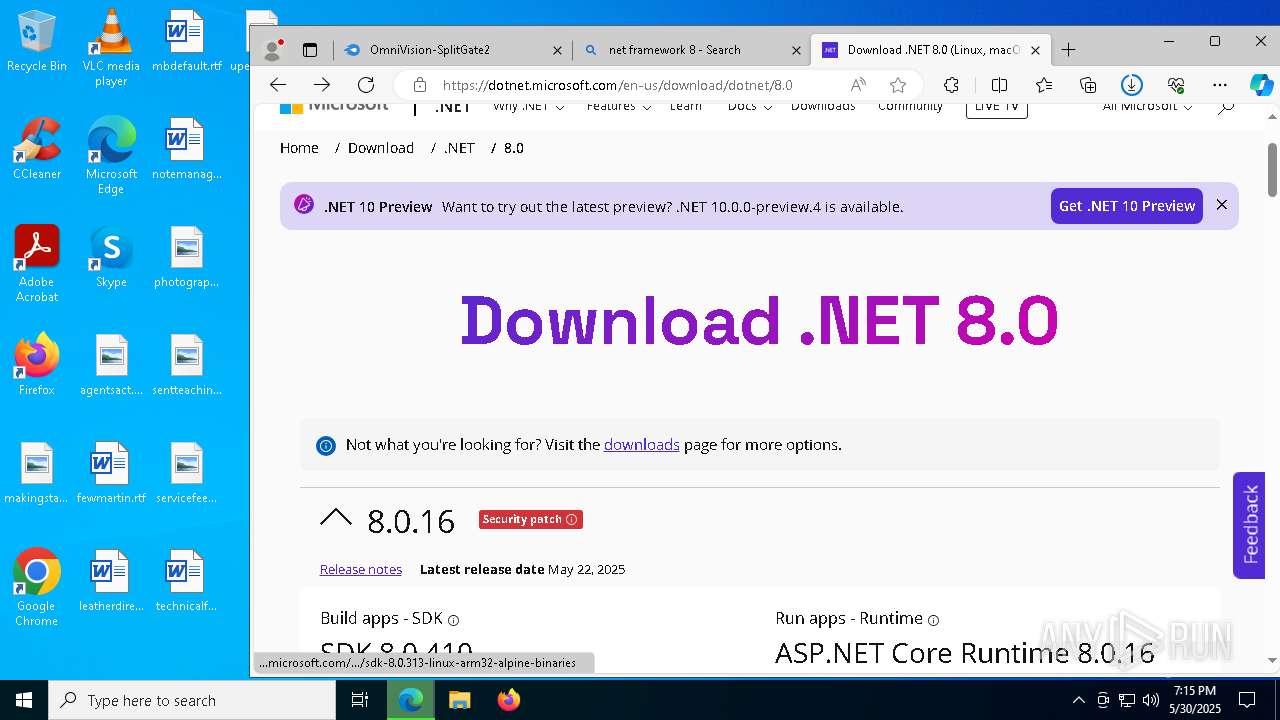Expand All Microsoft dropdown
This screenshot has width=1280, height=720.
[x=1147, y=106]
